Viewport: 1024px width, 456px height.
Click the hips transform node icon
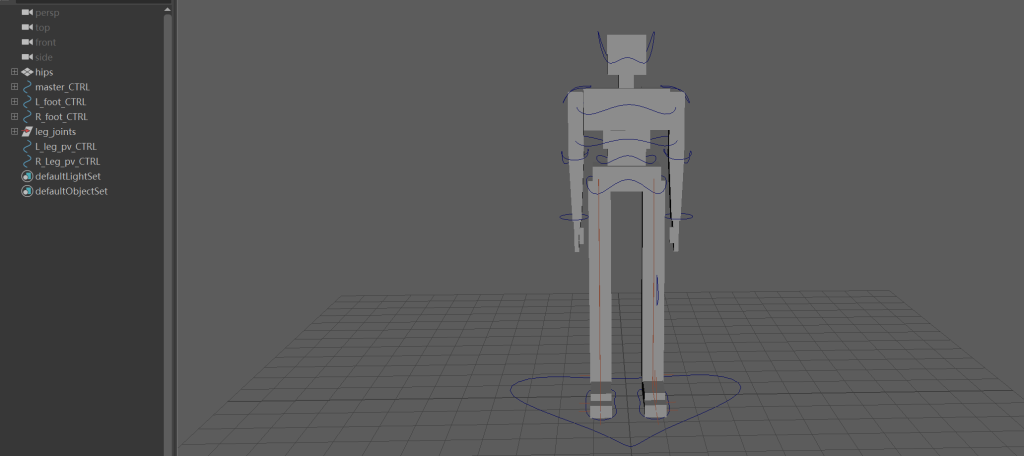[x=27, y=72]
